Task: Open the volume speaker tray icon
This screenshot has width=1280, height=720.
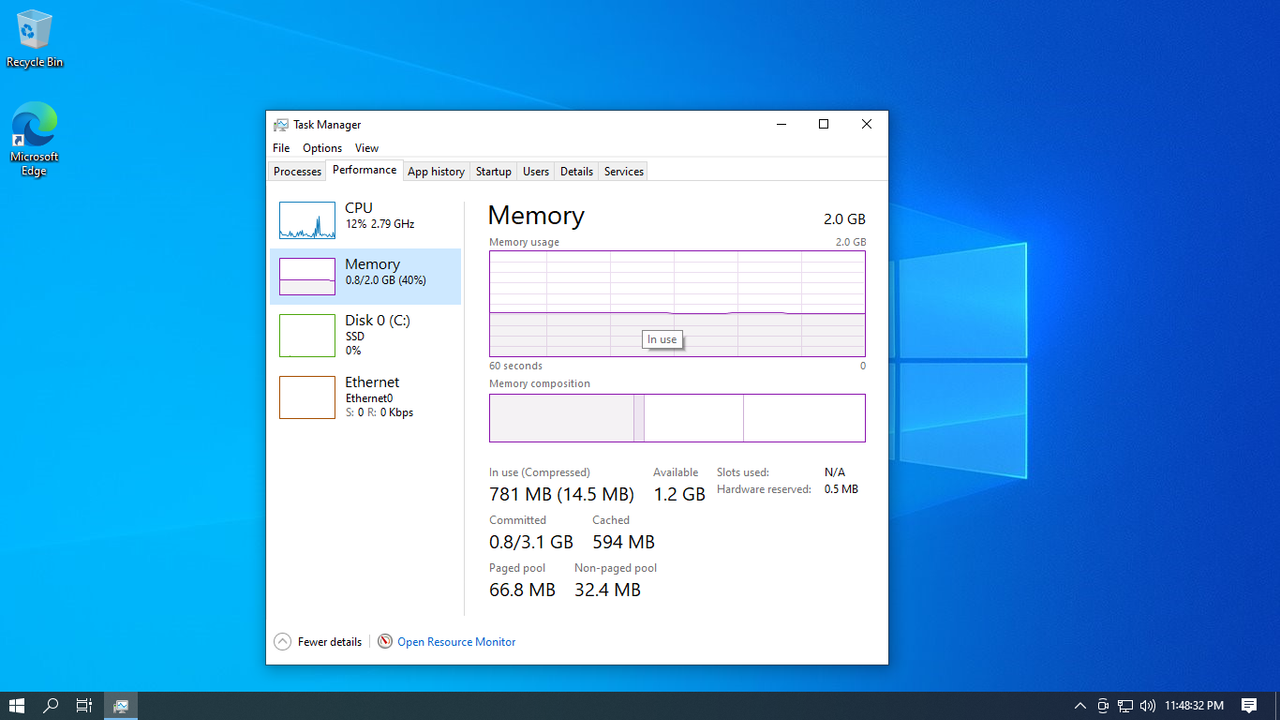Action: coord(1147,706)
